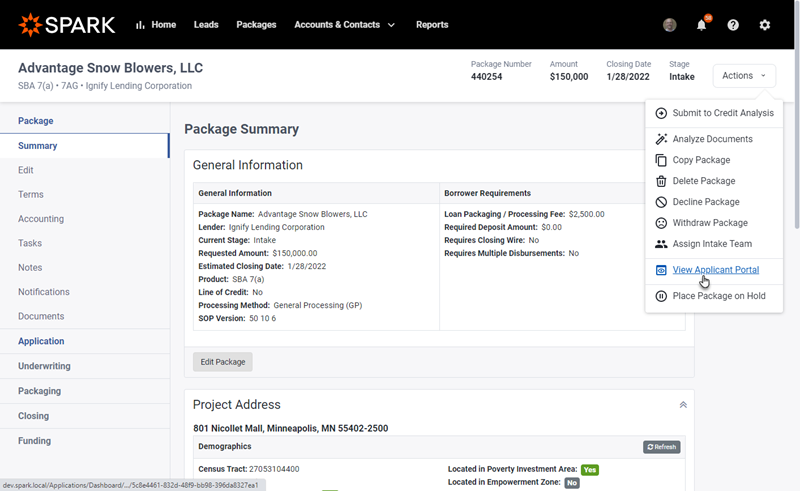800x491 pixels.
Task: Click the Copy Package icon
Action: [661, 160]
